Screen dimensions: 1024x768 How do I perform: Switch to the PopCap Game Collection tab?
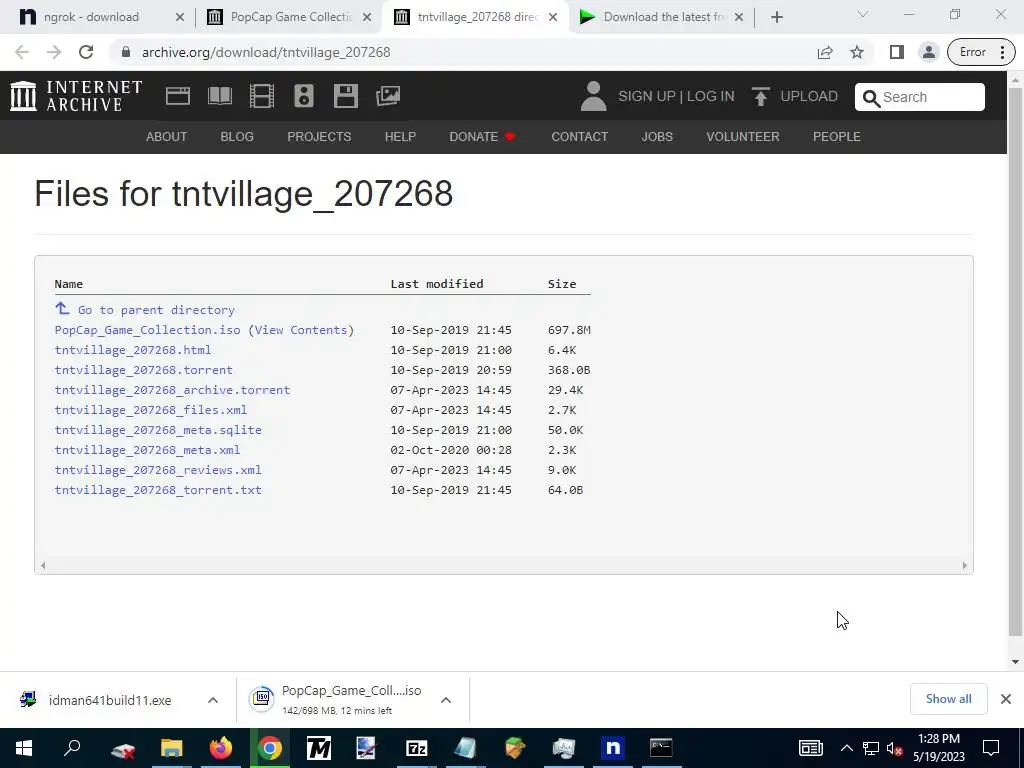[291, 17]
